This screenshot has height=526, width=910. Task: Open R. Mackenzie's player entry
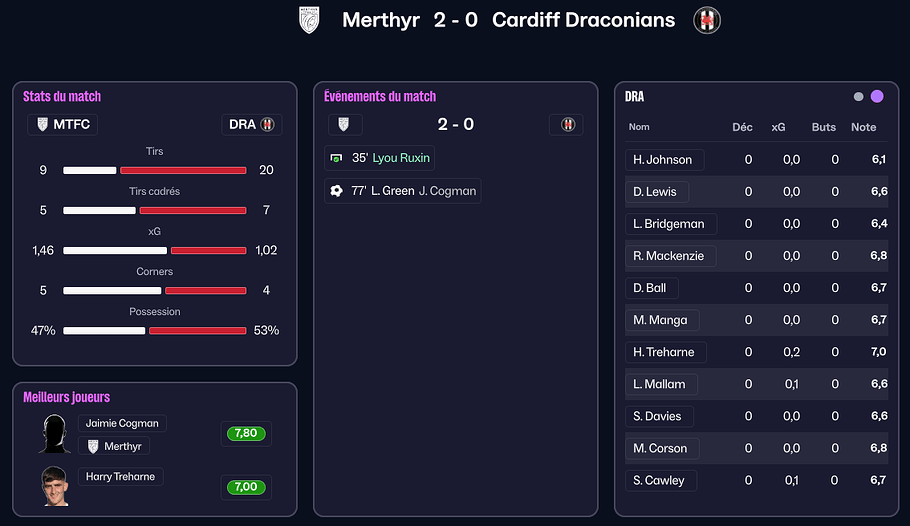668,255
